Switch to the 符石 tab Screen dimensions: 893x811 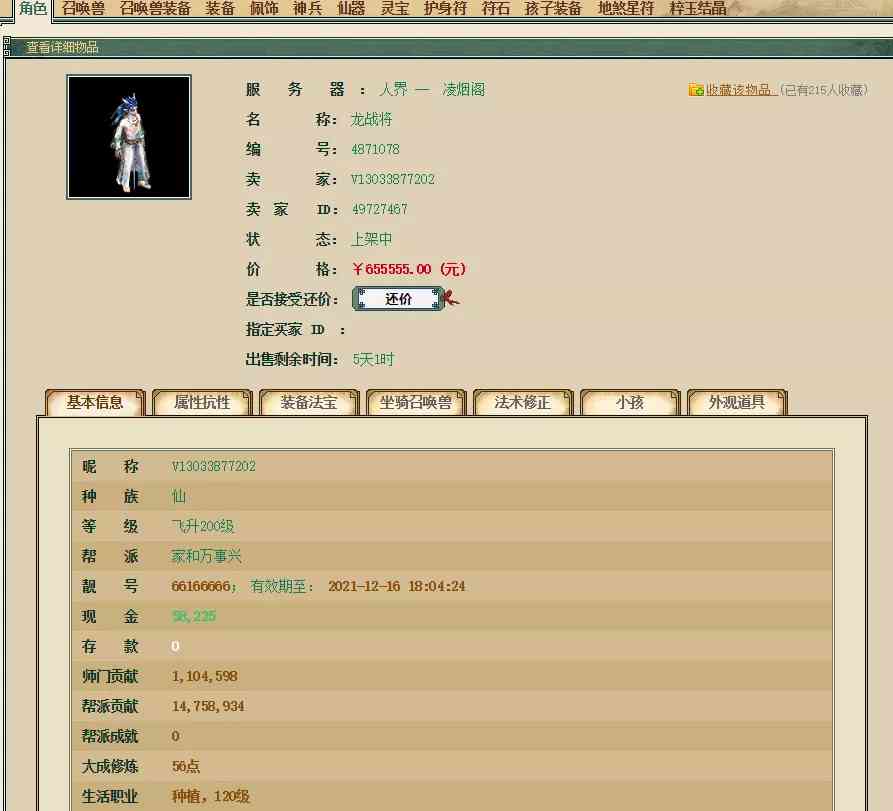496,9
